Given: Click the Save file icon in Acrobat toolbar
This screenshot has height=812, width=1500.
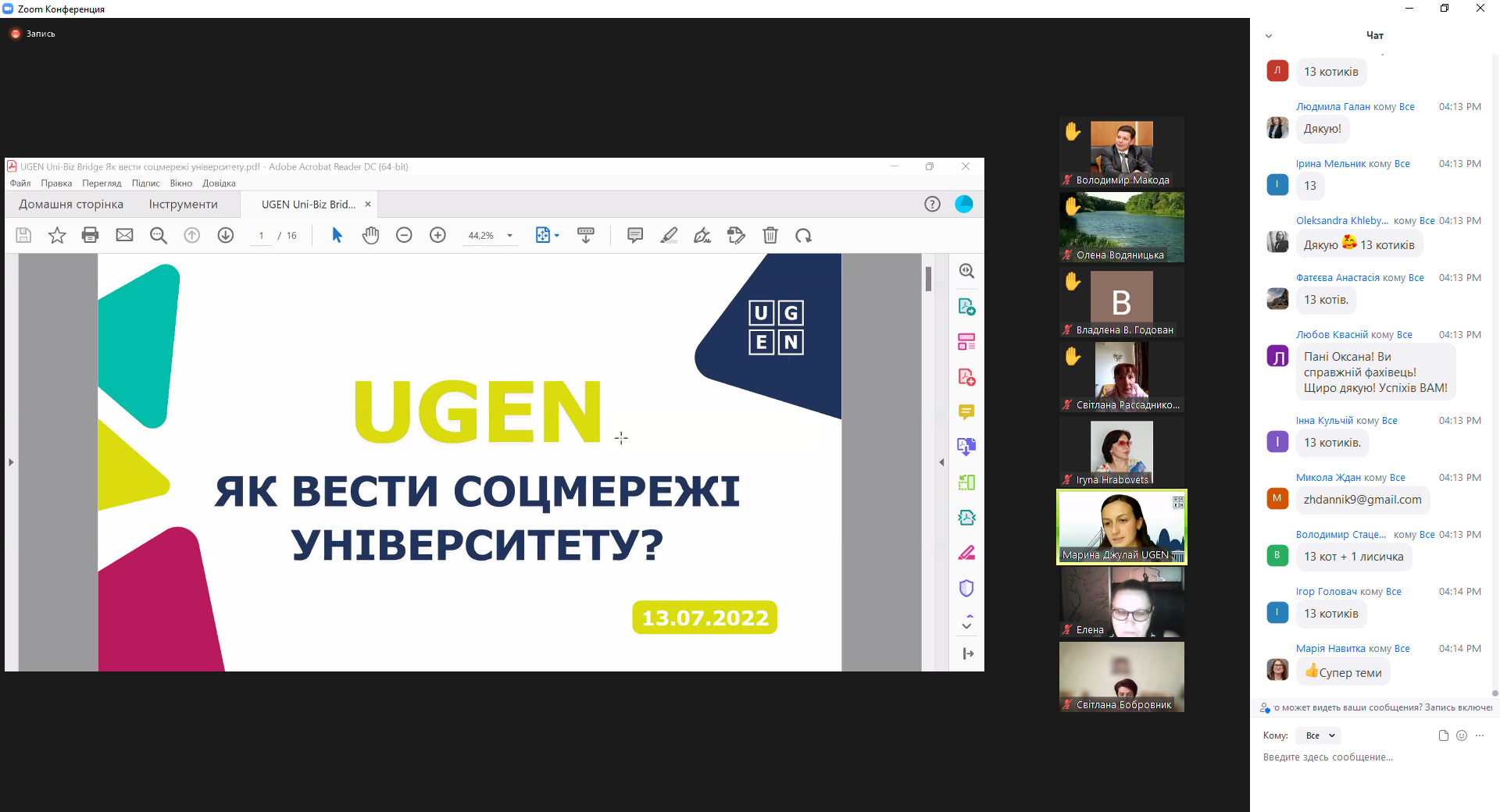Looking at the screenshot, I should 23,235.
